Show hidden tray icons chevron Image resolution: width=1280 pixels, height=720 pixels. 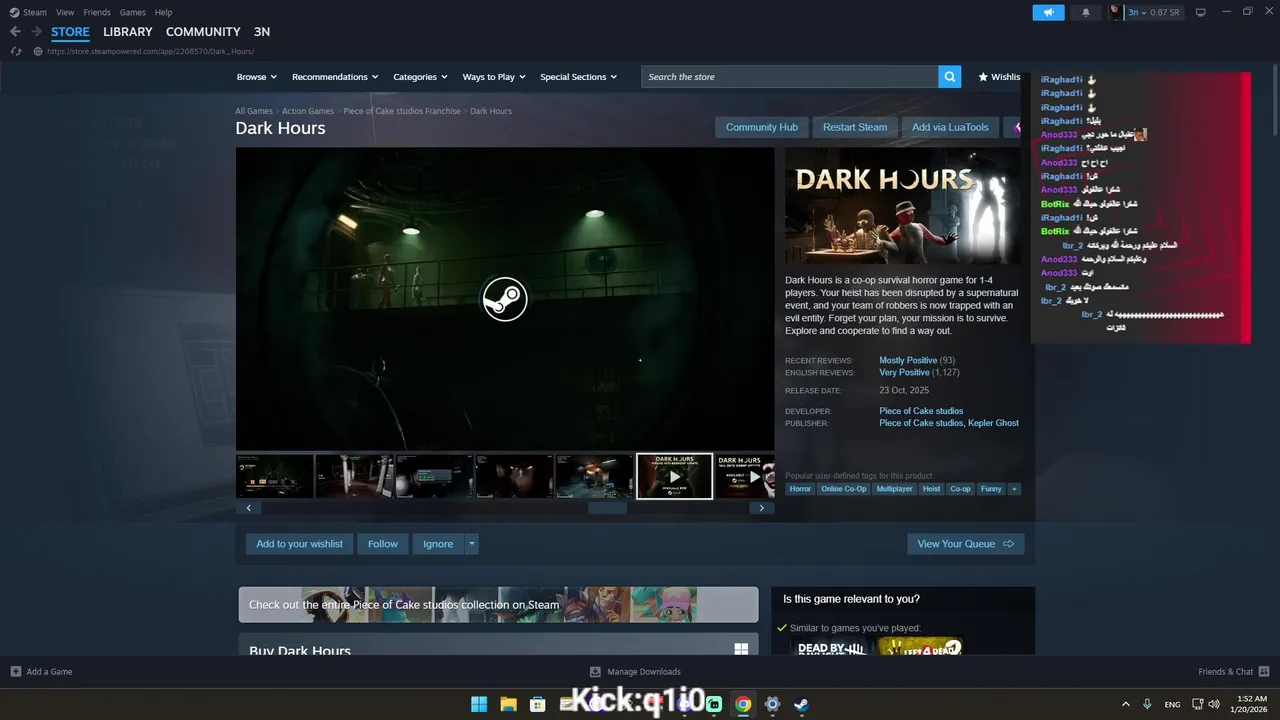point(1126,704)
